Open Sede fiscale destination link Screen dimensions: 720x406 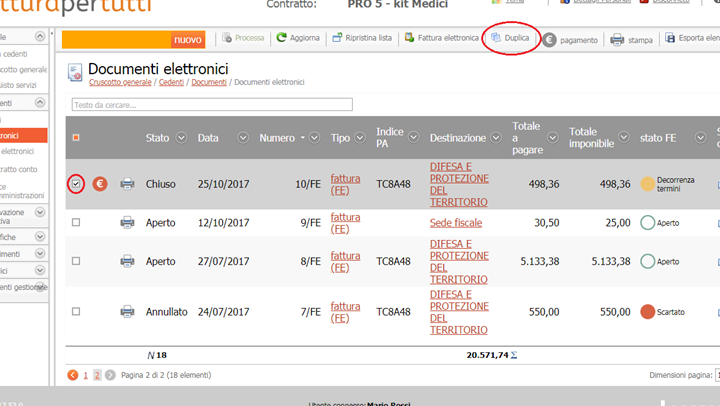456,223
